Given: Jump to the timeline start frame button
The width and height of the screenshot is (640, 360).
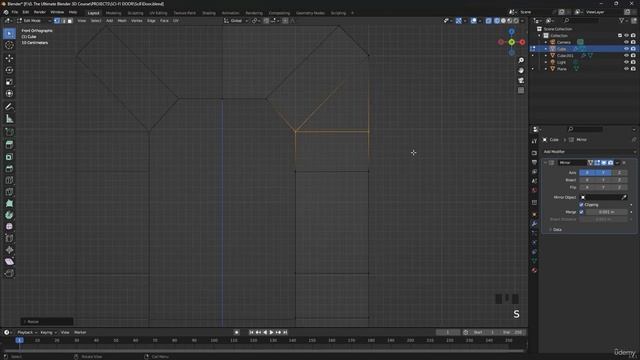Looking at the screenshot, I should [251, 332].
